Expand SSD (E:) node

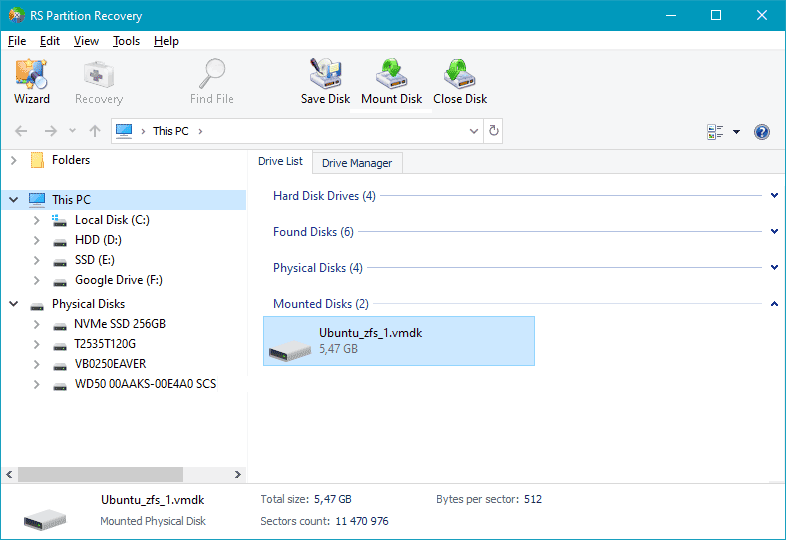pos(36,260)
